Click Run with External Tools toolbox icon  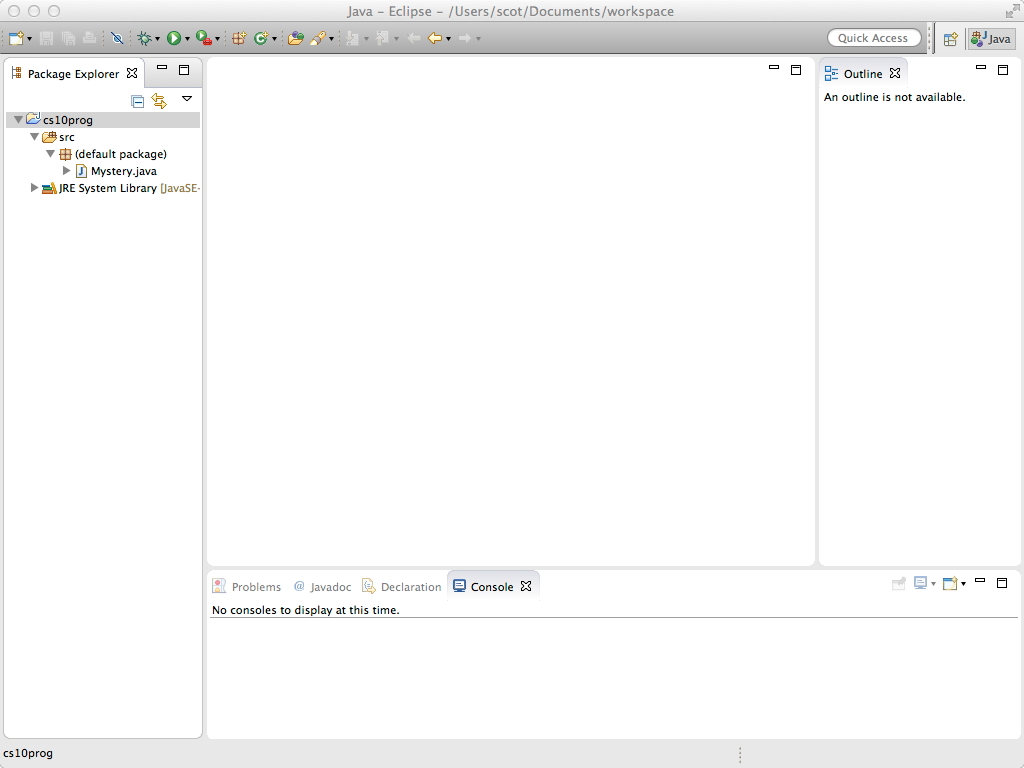[204, 39]
